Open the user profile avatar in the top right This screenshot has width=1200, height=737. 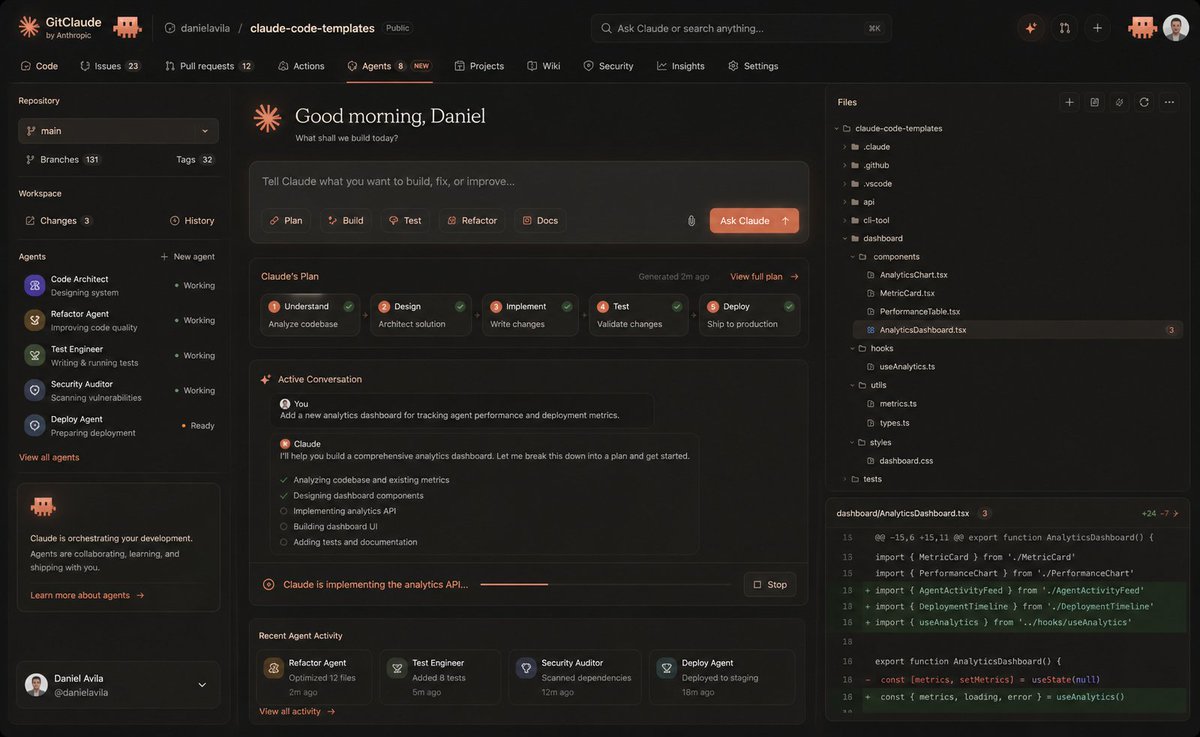(1176, 28)
